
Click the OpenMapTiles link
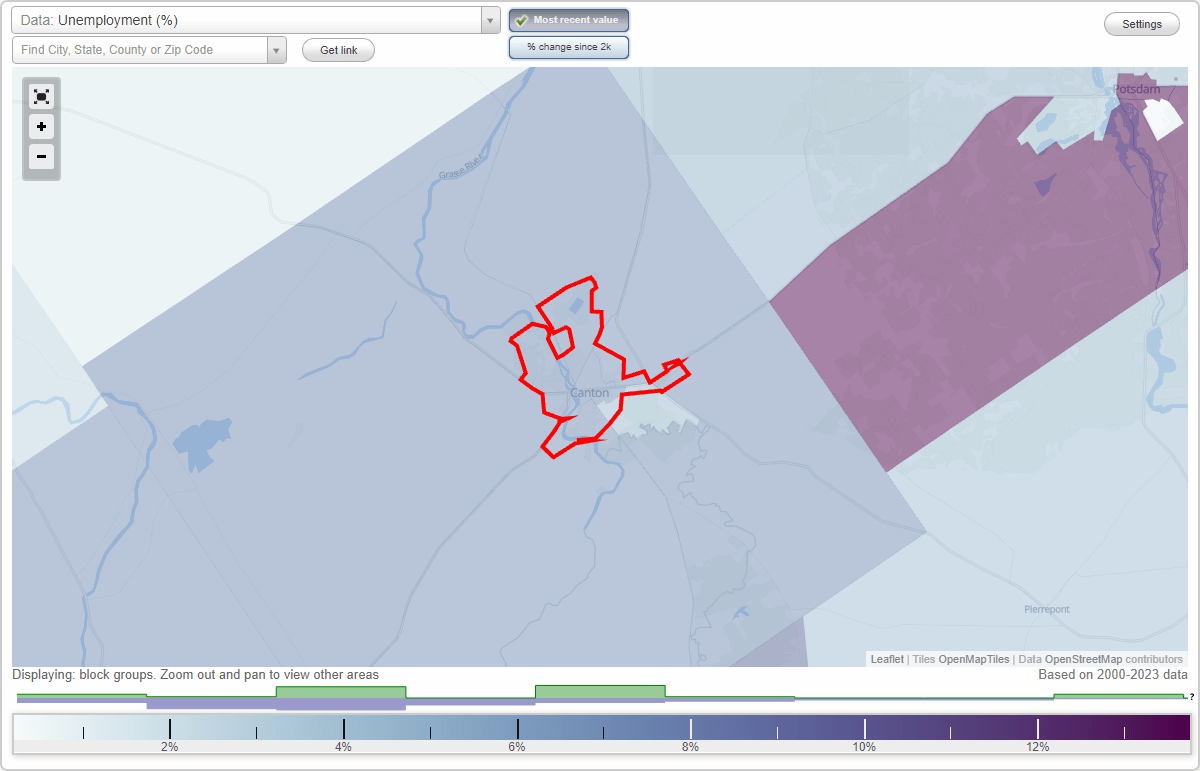973,659
